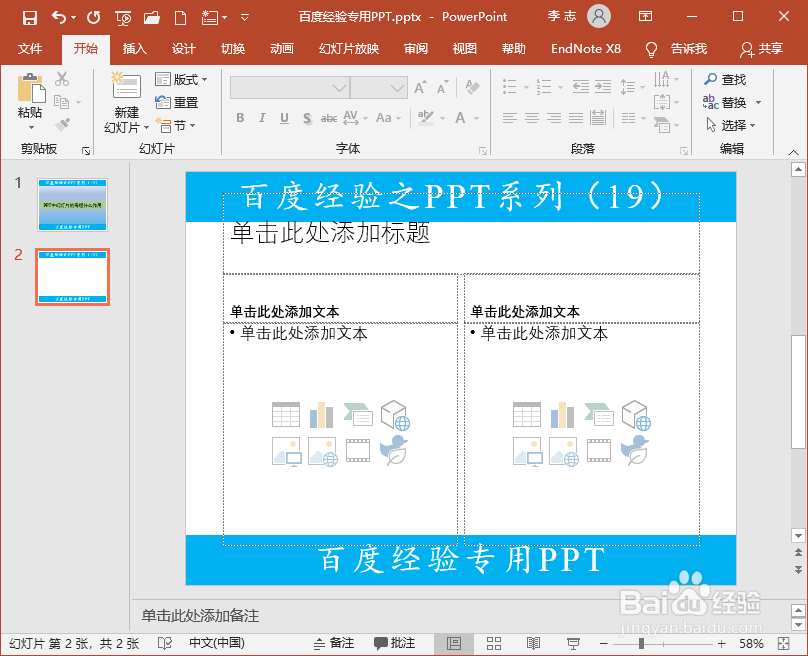Collapse the ribbon with the chevron
Viewport: 808px width, 656px height.
coord(794,152)
